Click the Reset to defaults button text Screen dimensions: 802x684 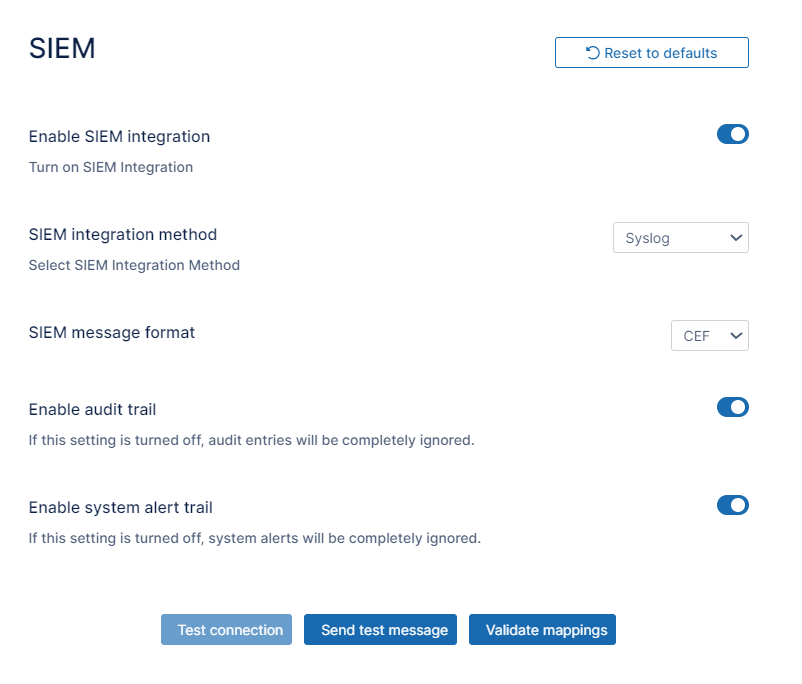(x=660, y=53)
